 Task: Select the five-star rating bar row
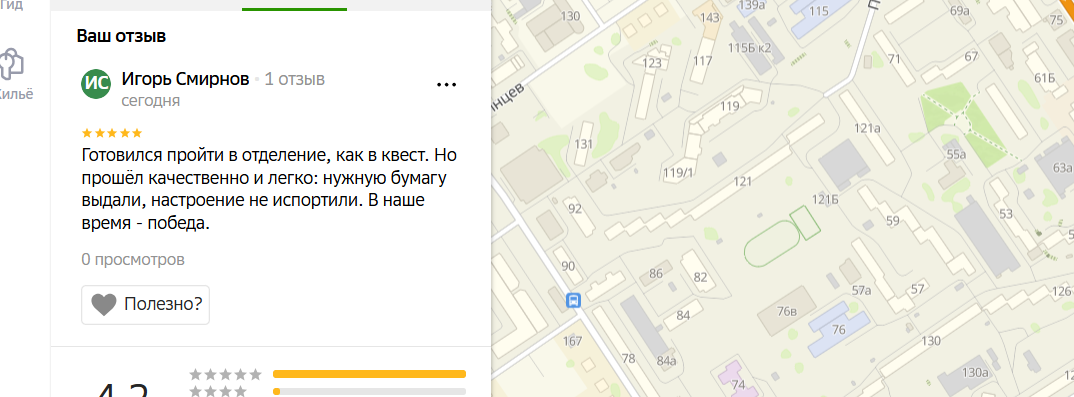328,374
